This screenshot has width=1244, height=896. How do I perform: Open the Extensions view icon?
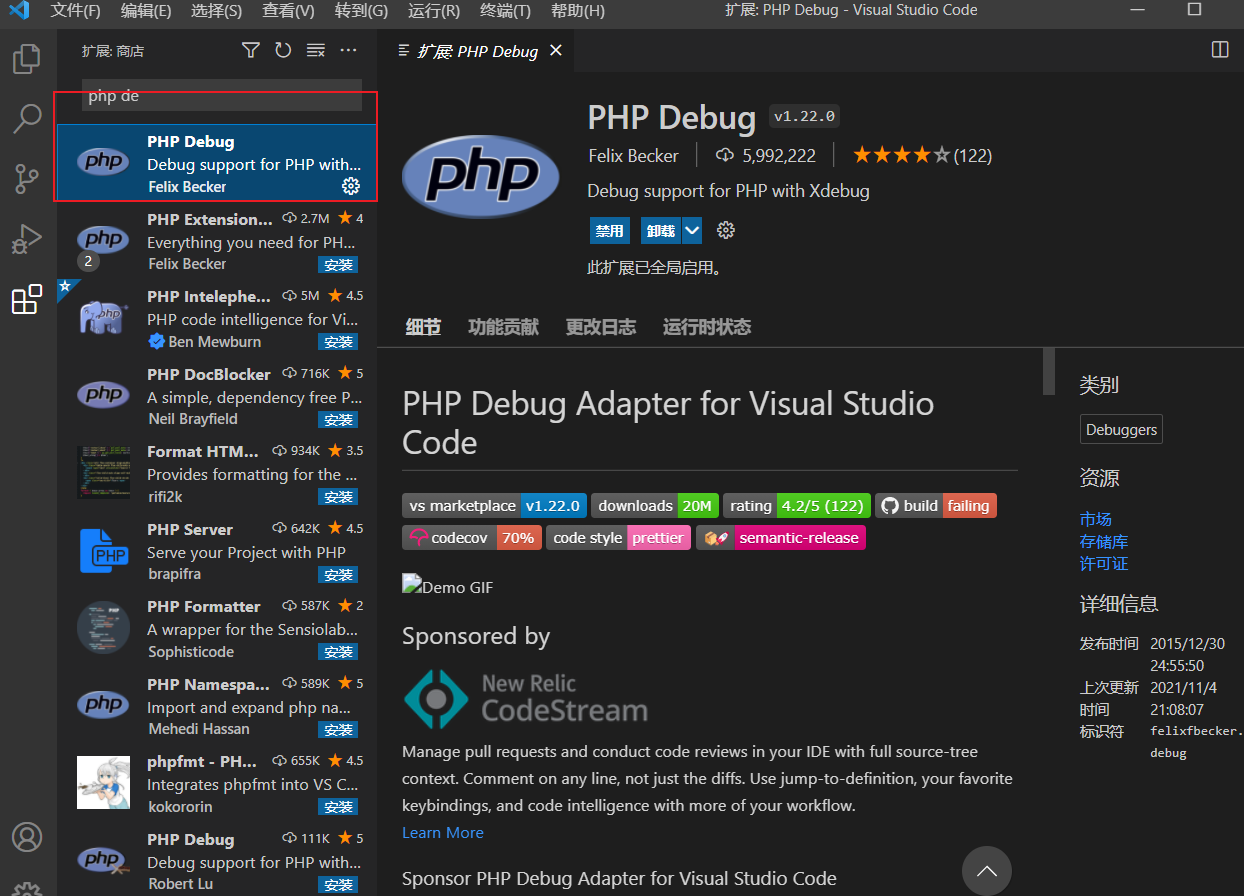27,299
